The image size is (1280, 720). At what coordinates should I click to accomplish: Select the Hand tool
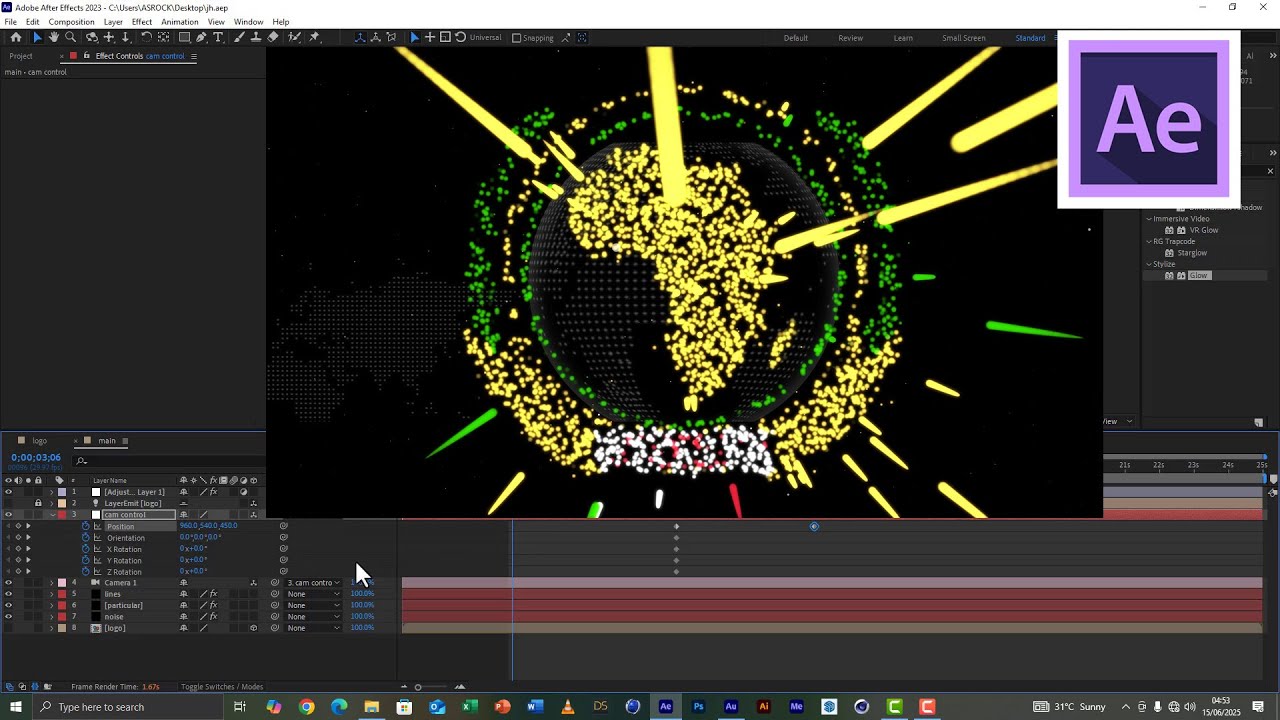tap(54, 37)
